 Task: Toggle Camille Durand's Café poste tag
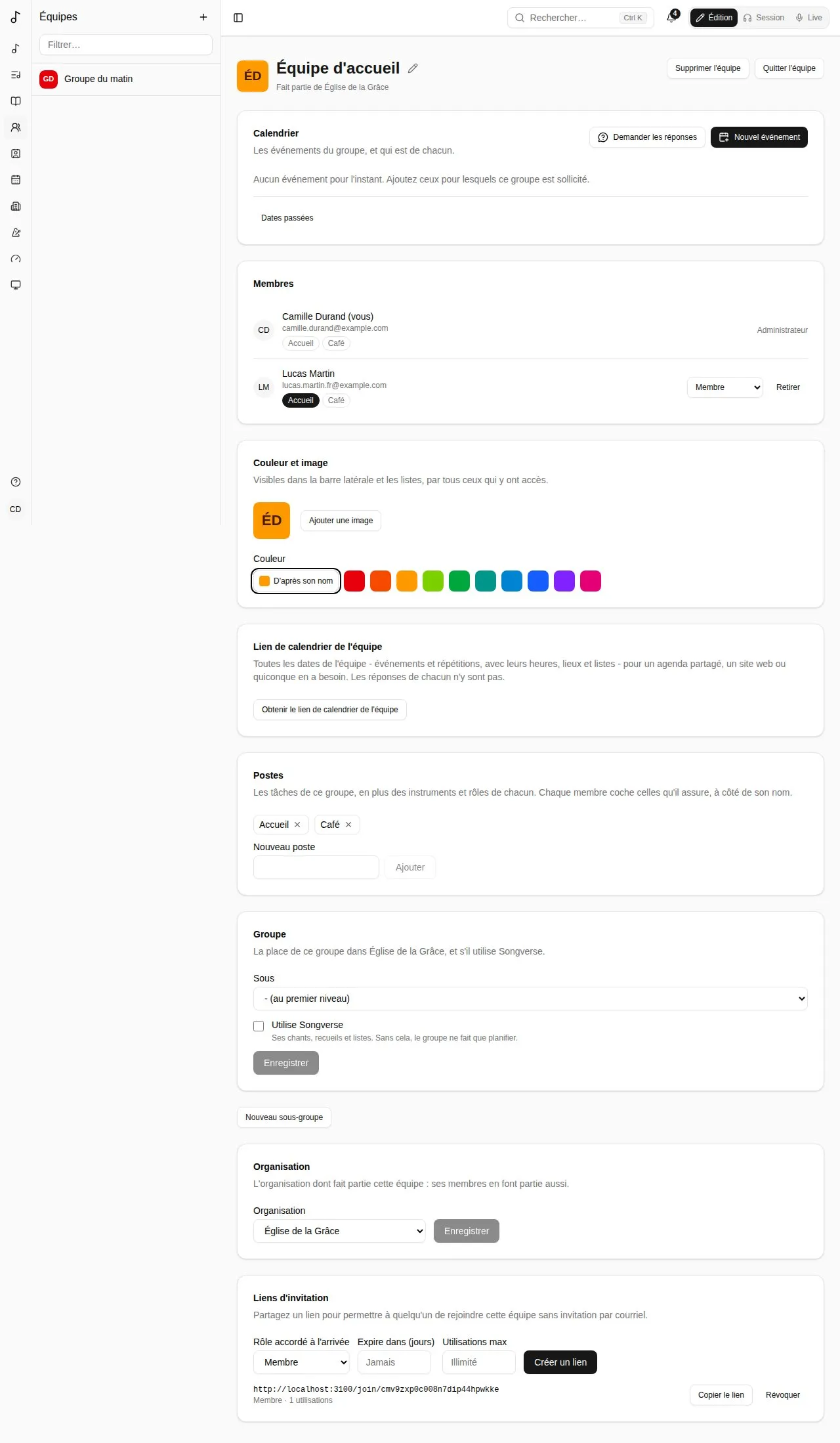[336, 343]
